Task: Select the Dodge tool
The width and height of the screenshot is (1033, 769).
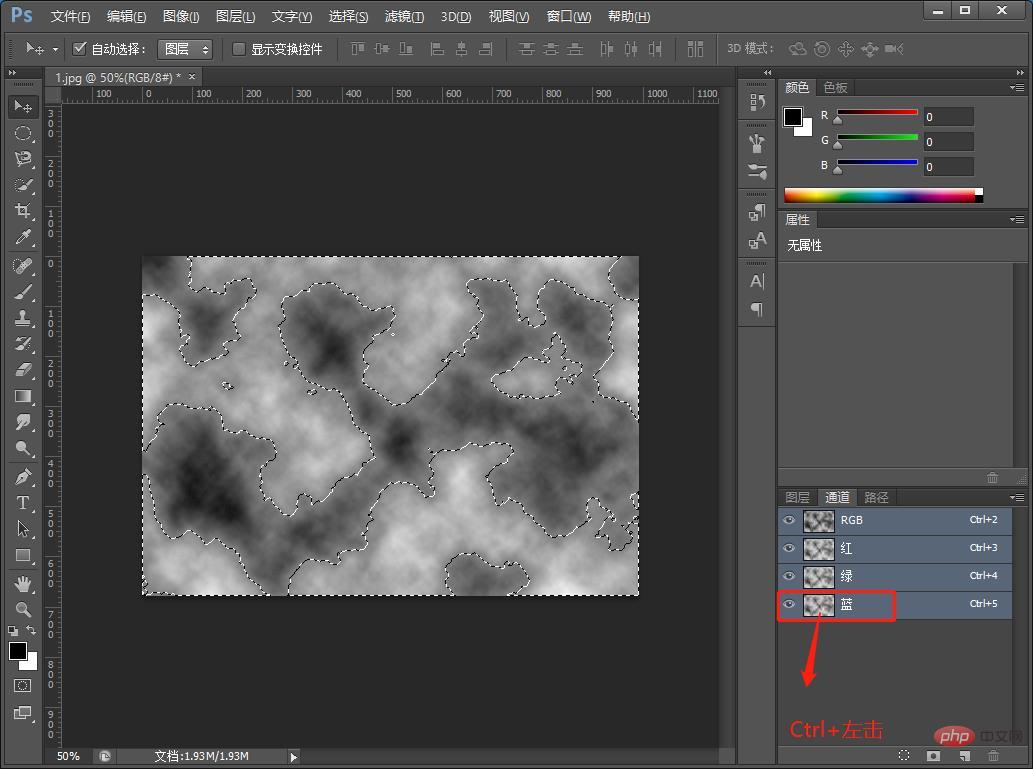Action: coord(23,448)
